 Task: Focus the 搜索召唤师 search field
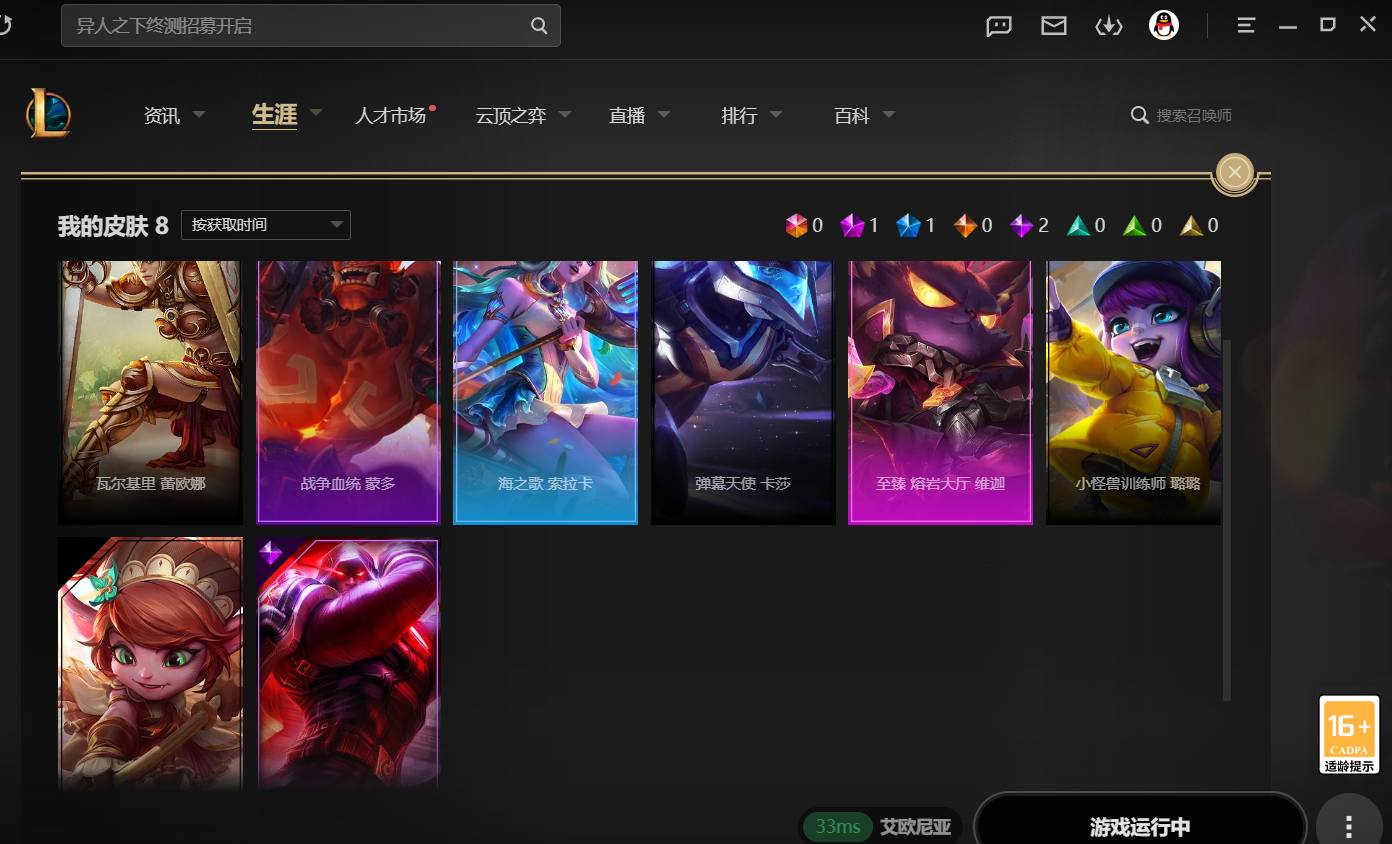click(1194, 115)
